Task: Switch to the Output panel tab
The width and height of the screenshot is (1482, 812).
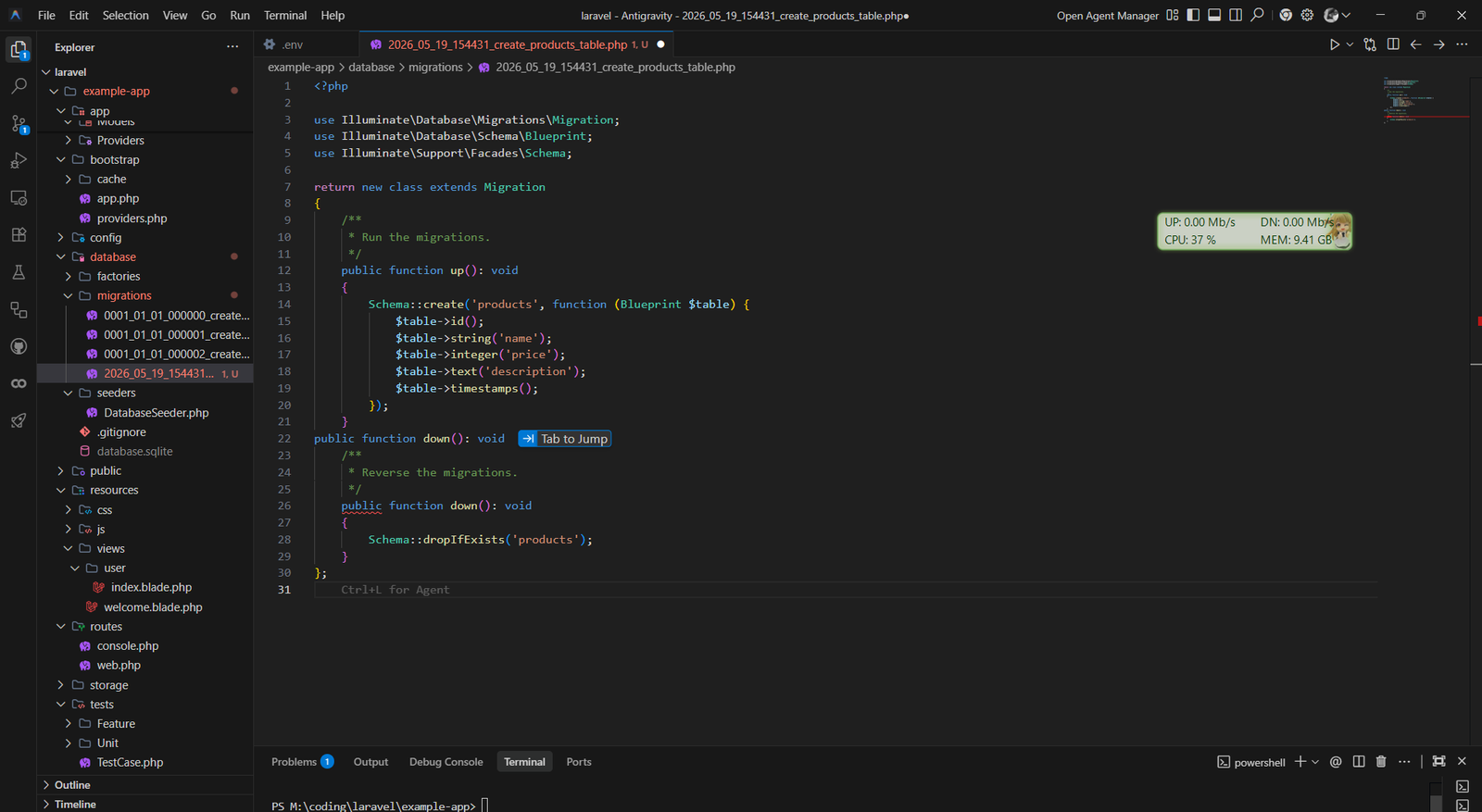Action: pos(370,762)
